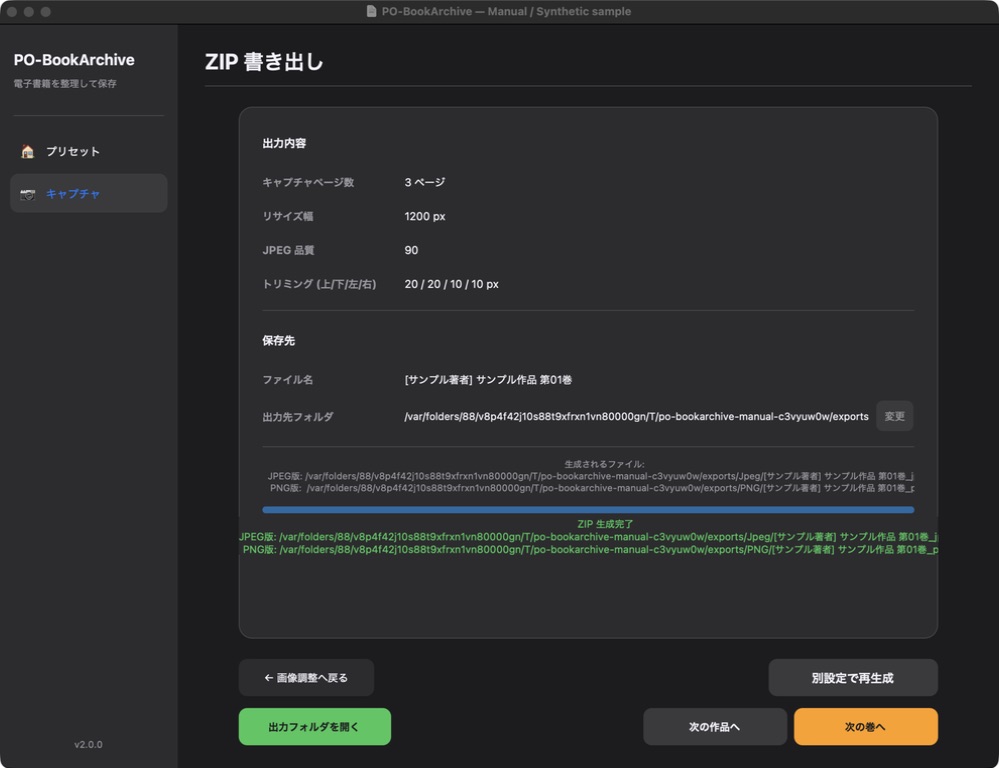Click the PO-BookArchive sidebar title
This screenshot has width=999, height=768.
(74, 60)
